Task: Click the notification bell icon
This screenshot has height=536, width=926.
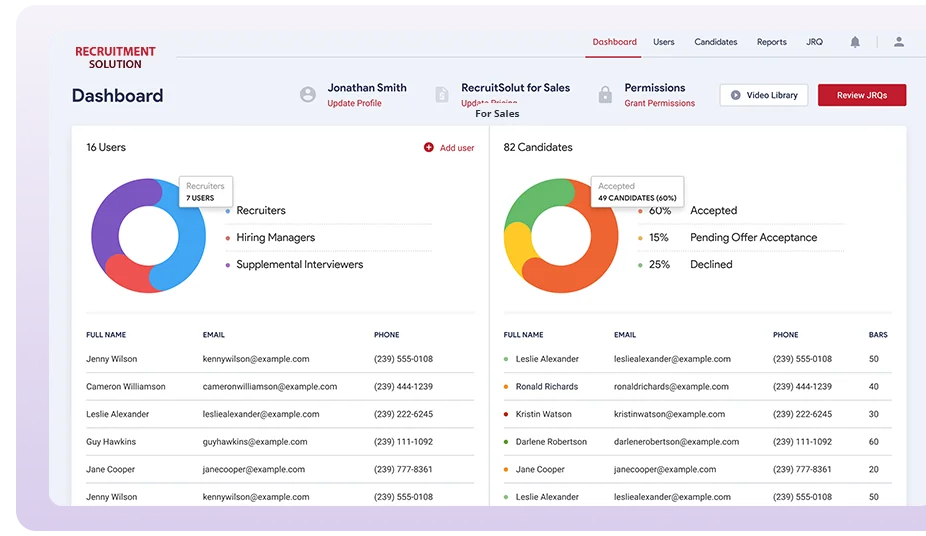Action: [855, 42]
